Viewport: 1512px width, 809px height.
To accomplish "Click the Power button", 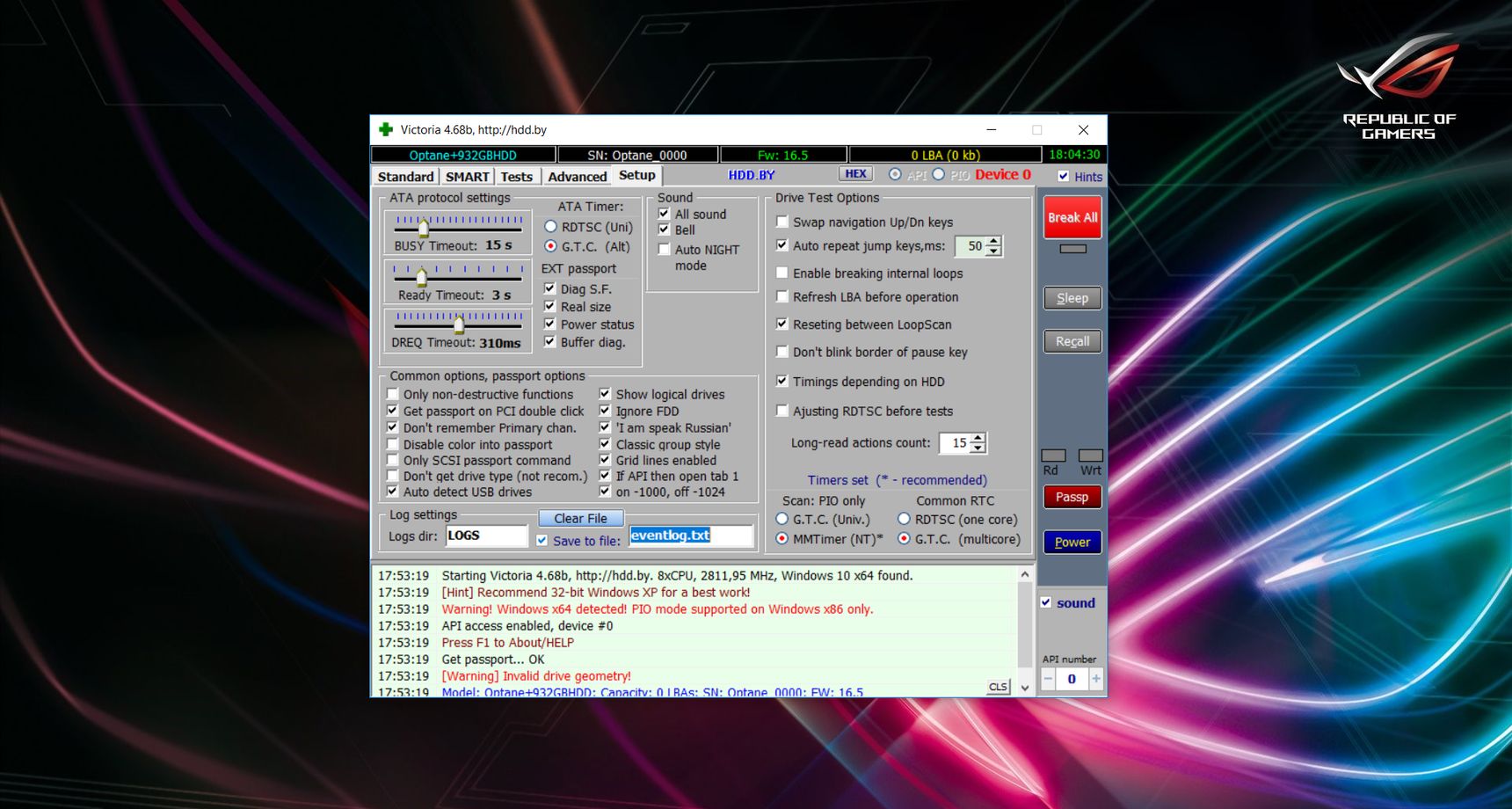I will 1072,542.
